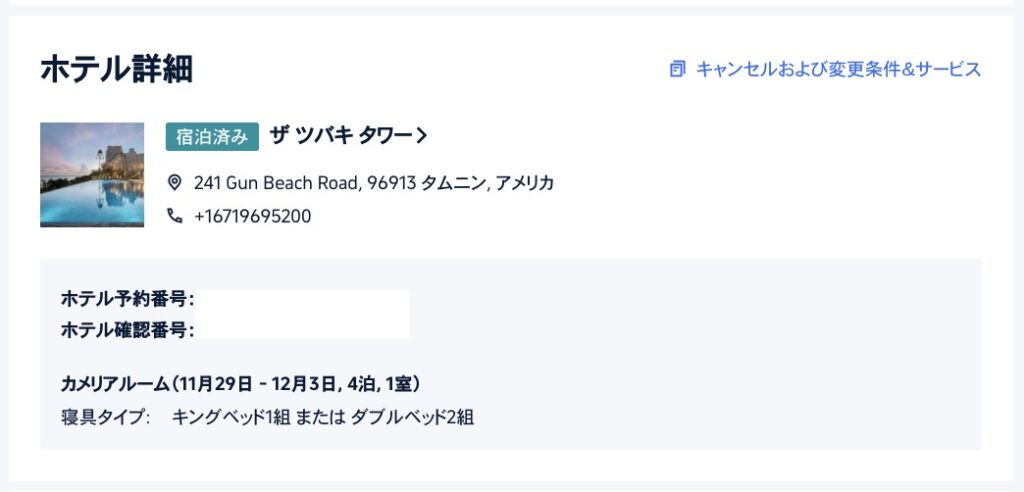
Task: Click the ホテル予約番号 label
Action: coord(127,299)
